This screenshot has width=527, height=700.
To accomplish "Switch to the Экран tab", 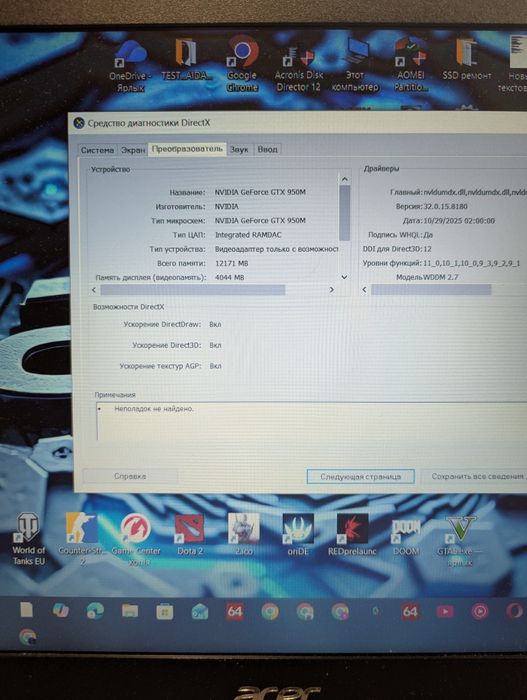I will tap(134, 150).
